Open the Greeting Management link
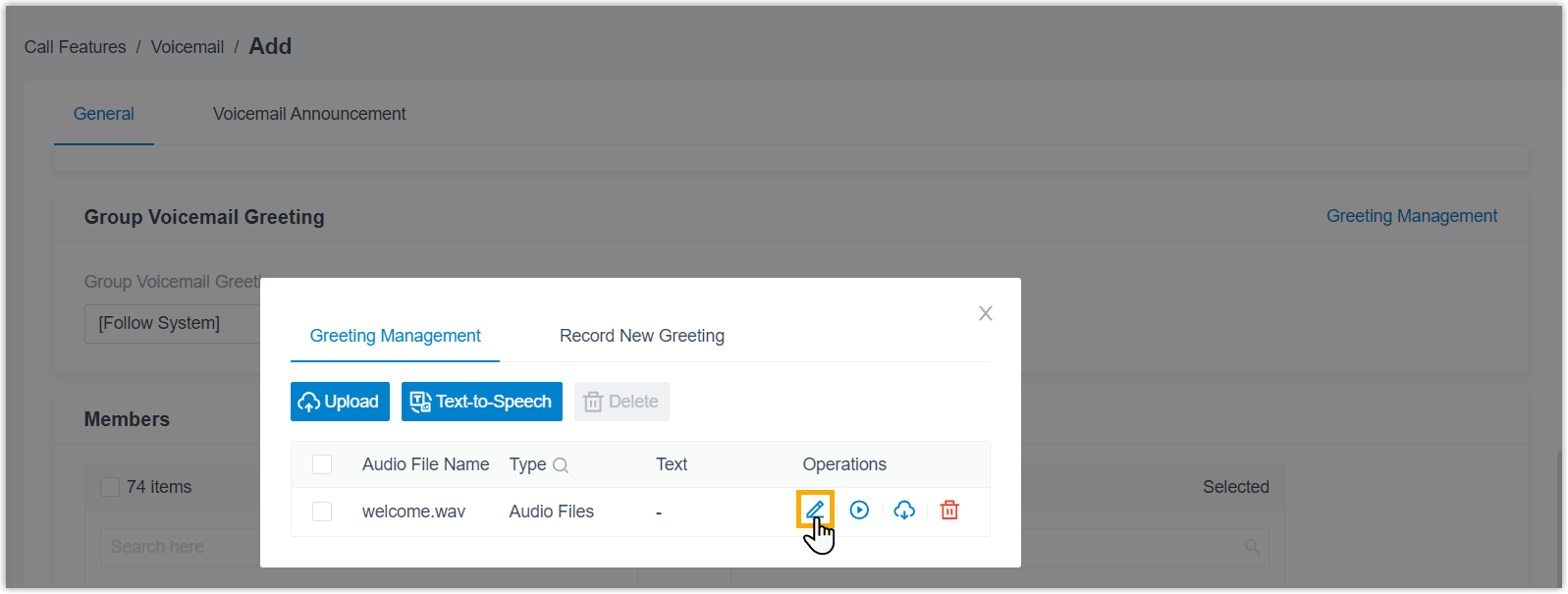This screenshot has height=594, width=1568. coord(1412,216)
